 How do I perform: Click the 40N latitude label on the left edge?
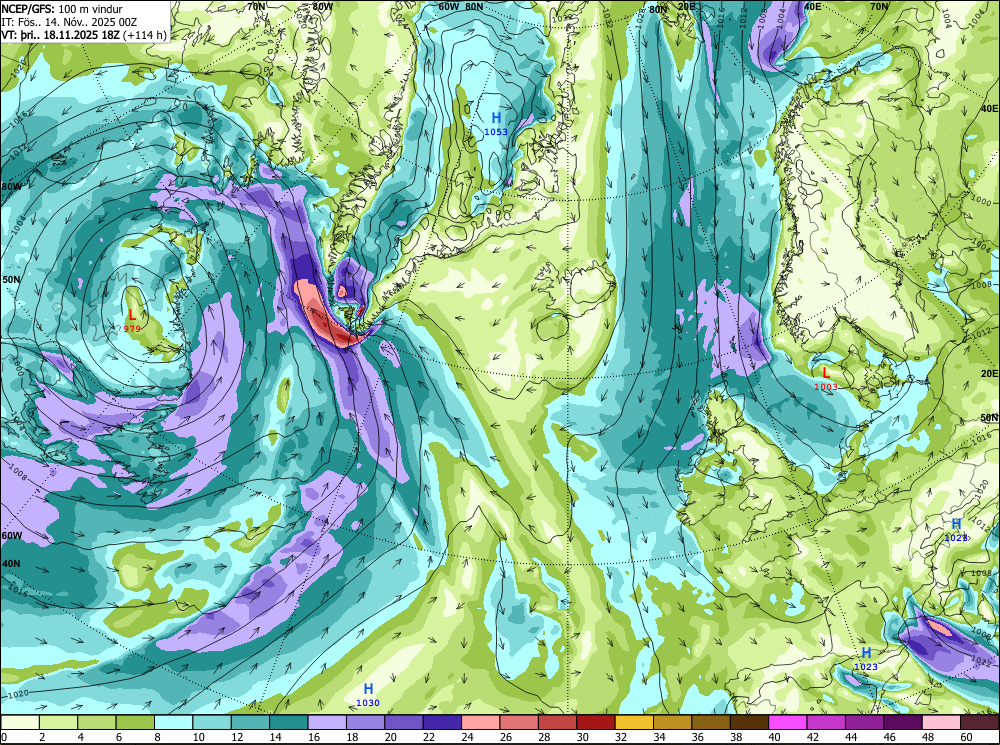(x=11, y=563)
